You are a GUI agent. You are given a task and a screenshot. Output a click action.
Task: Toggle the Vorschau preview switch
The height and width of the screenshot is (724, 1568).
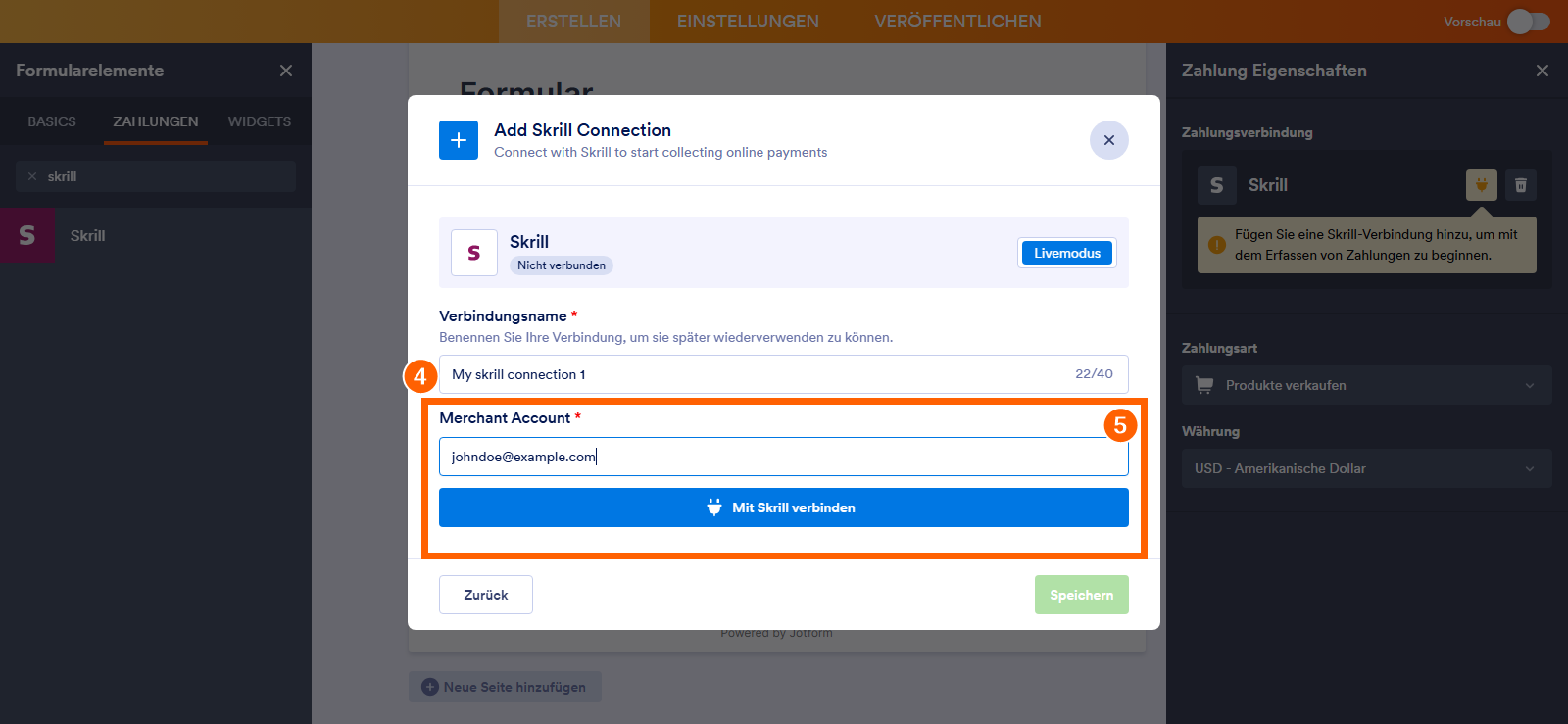1528,22
